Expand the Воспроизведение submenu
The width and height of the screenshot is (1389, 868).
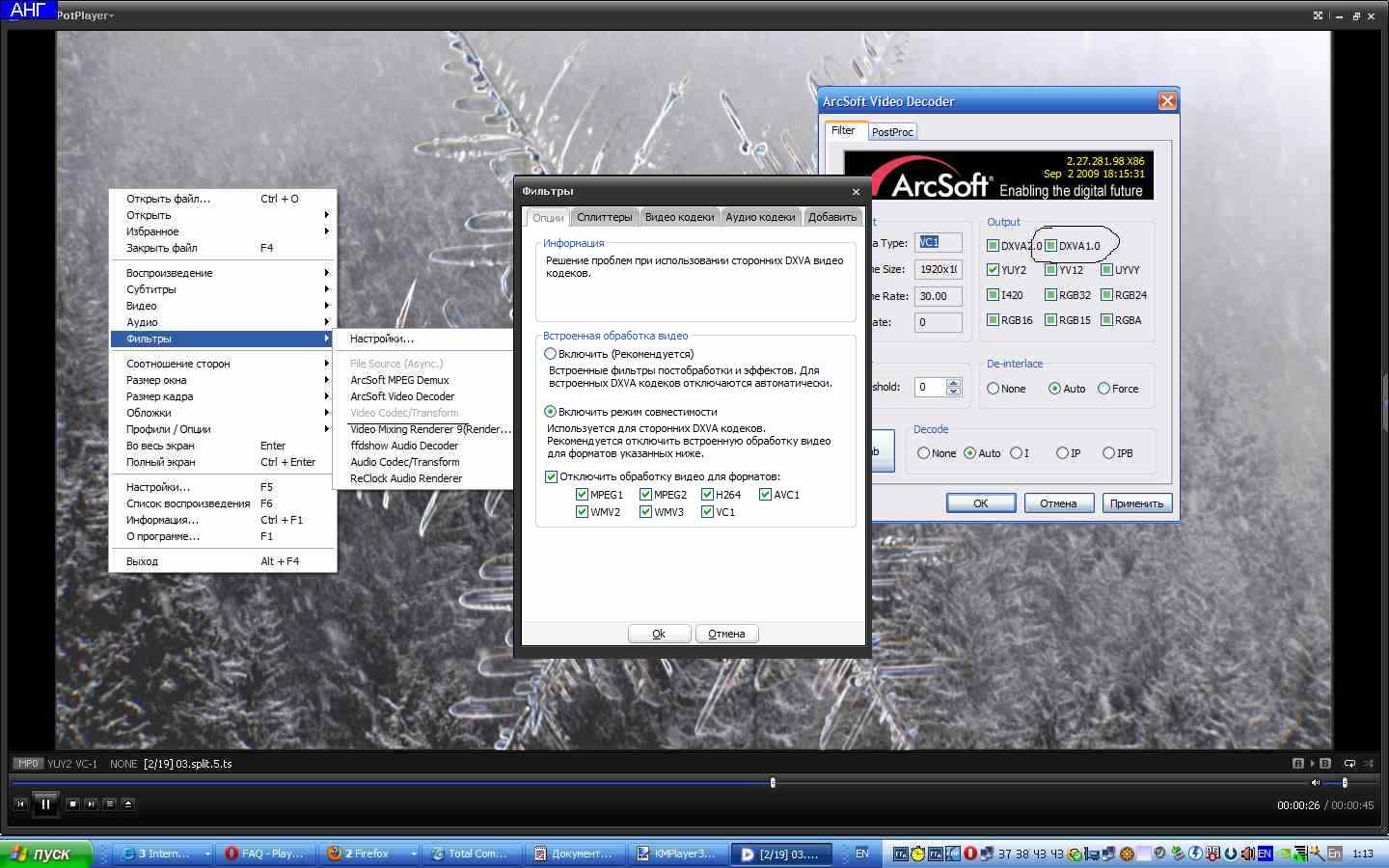tap(222, 273)
